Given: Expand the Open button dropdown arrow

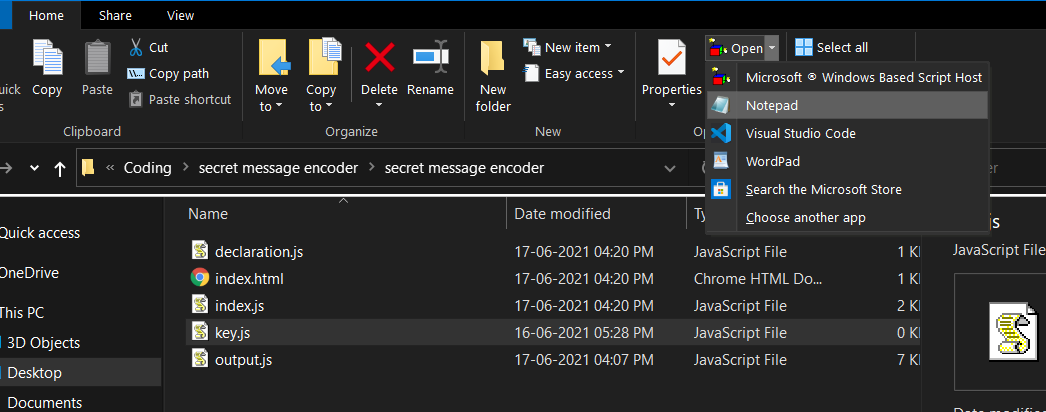Looking at the screenshot, I should [771, 48].
